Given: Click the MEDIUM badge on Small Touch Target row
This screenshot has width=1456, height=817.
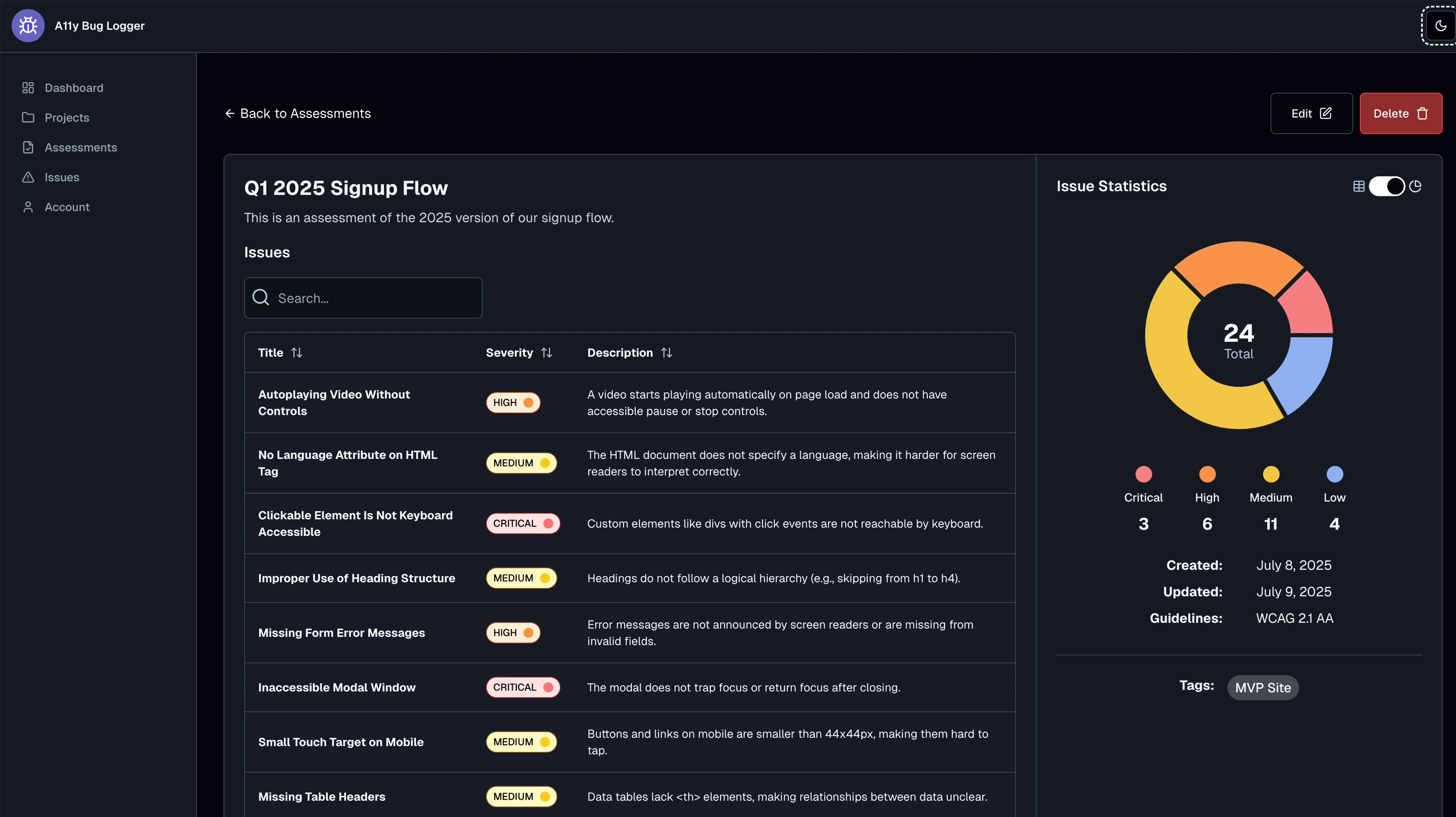Looking at the screenshot, I should (x=522, y=742).
